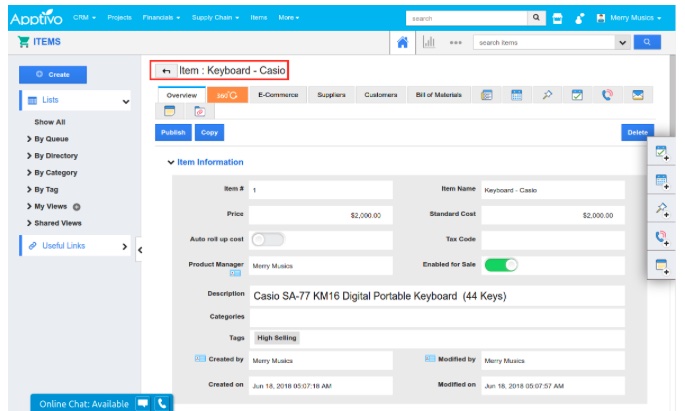Screen dimensions: 685x411
Task: Toggle Enabled for Sale switch
Action: pyautogui.click(x=501, y=265)
